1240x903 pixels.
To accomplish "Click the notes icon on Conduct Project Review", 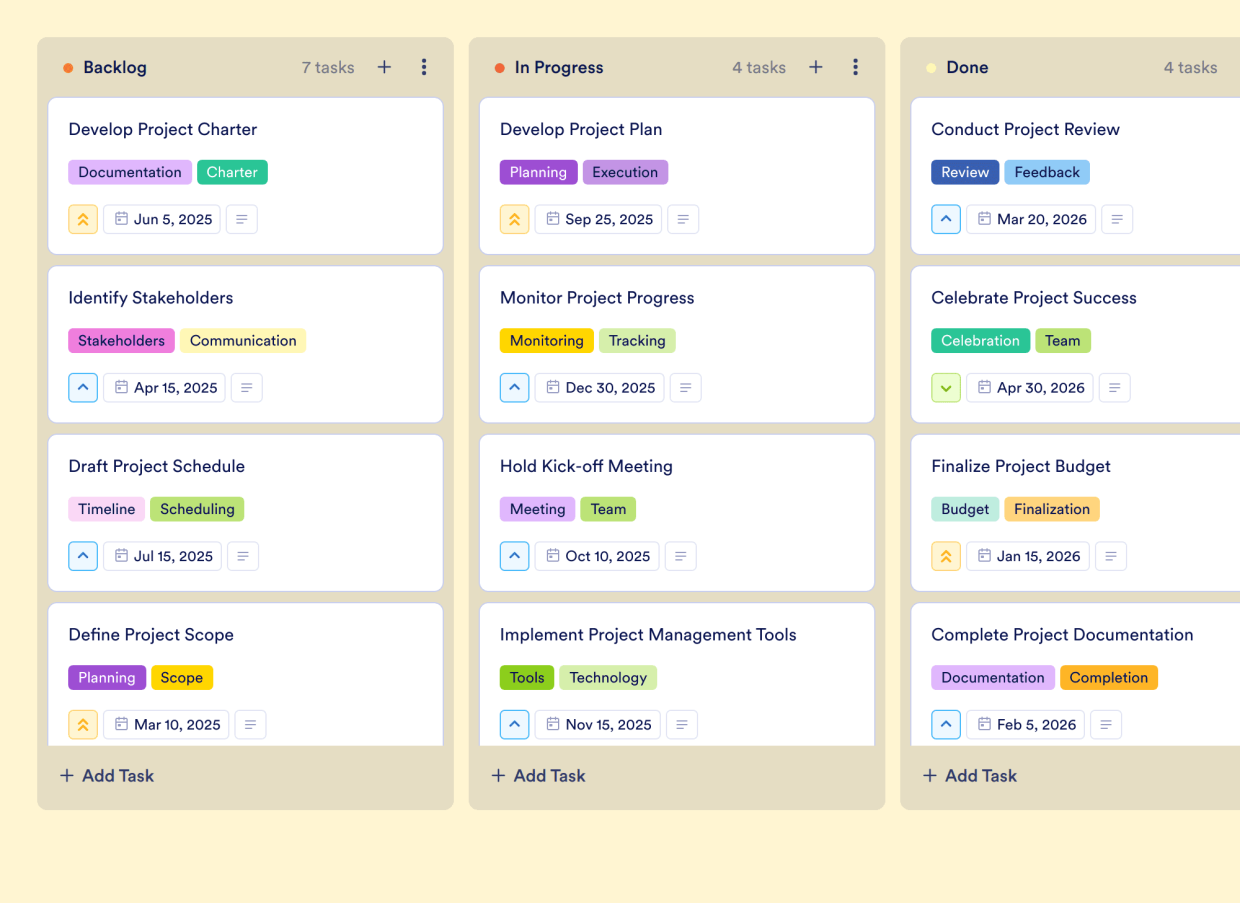I will [x=1117, y=219].
